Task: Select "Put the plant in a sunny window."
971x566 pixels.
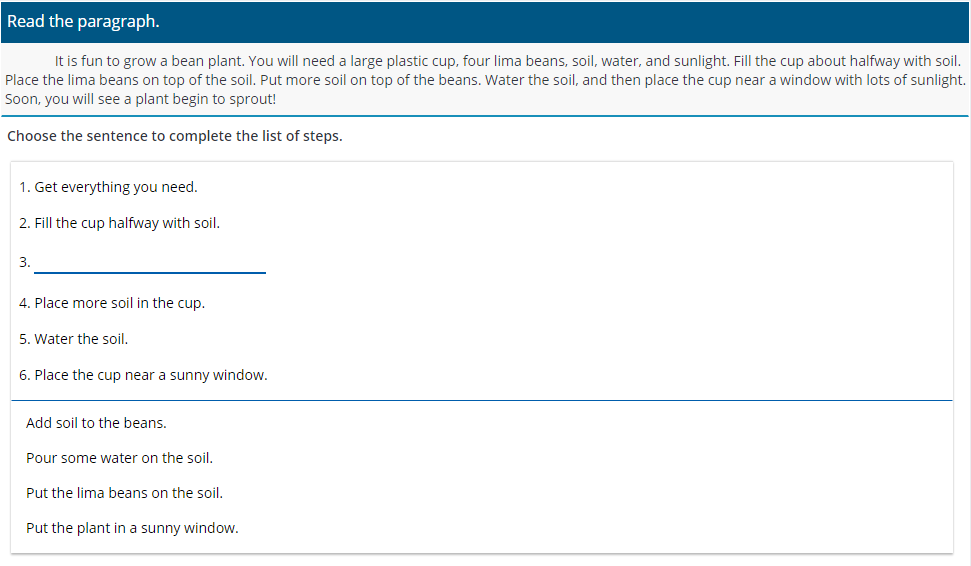Action: 132,528
